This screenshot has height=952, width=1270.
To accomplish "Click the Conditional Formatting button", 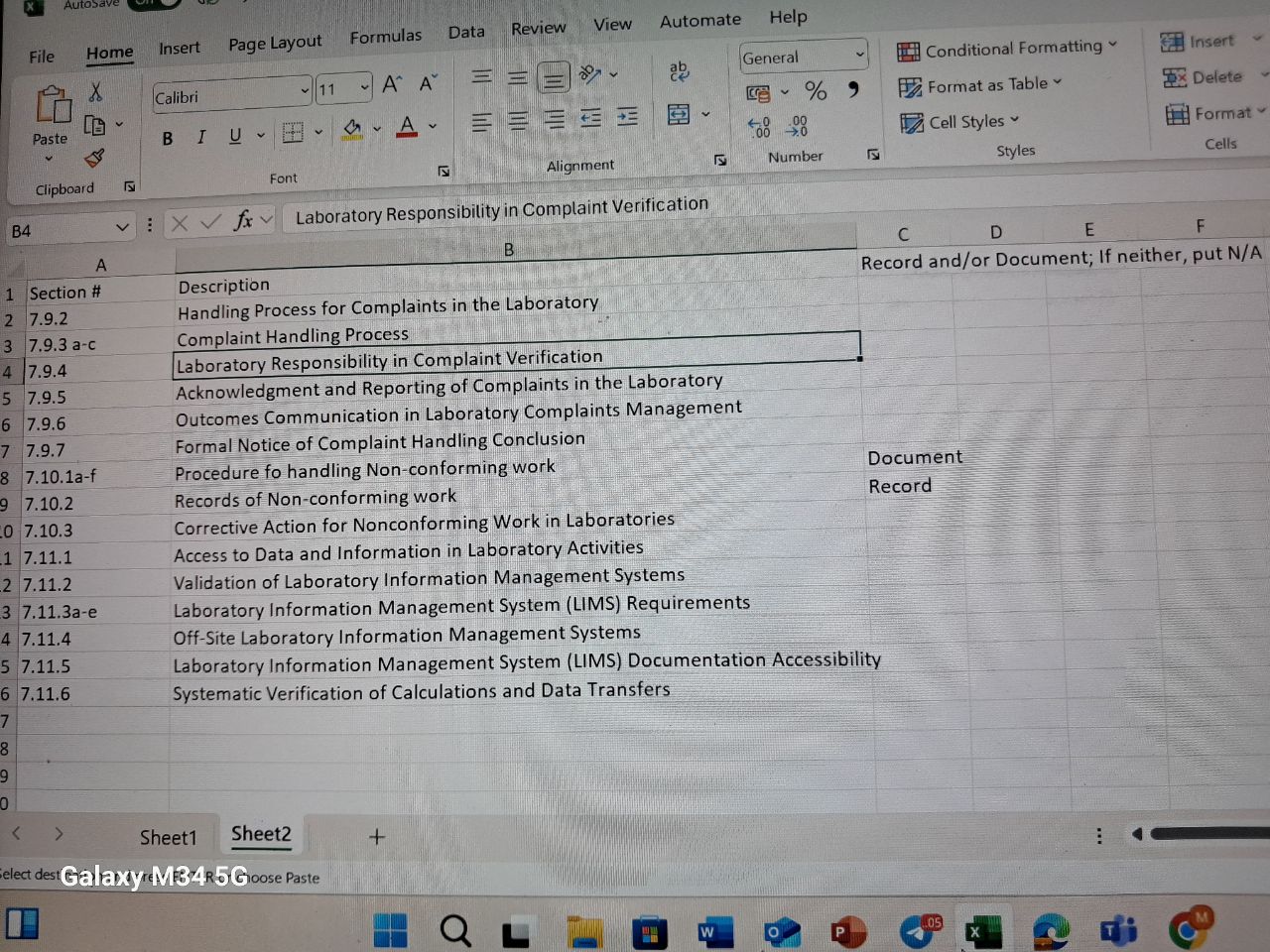I will (x=1008, y=47).
